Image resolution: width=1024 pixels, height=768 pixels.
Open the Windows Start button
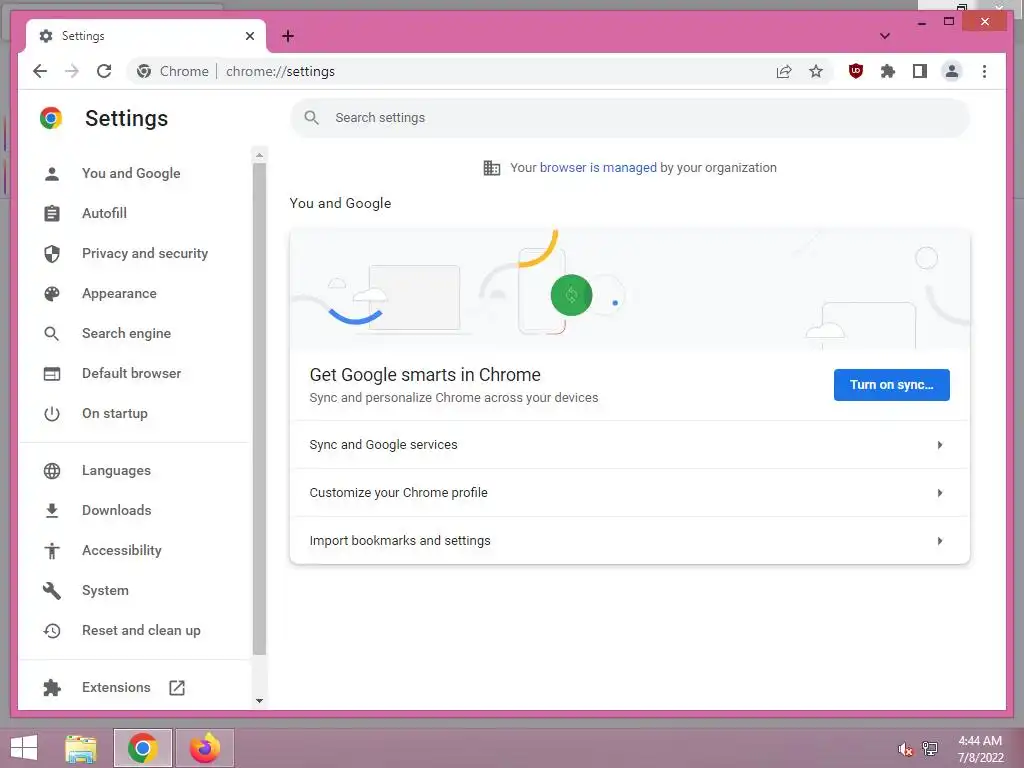pos(24,748)
